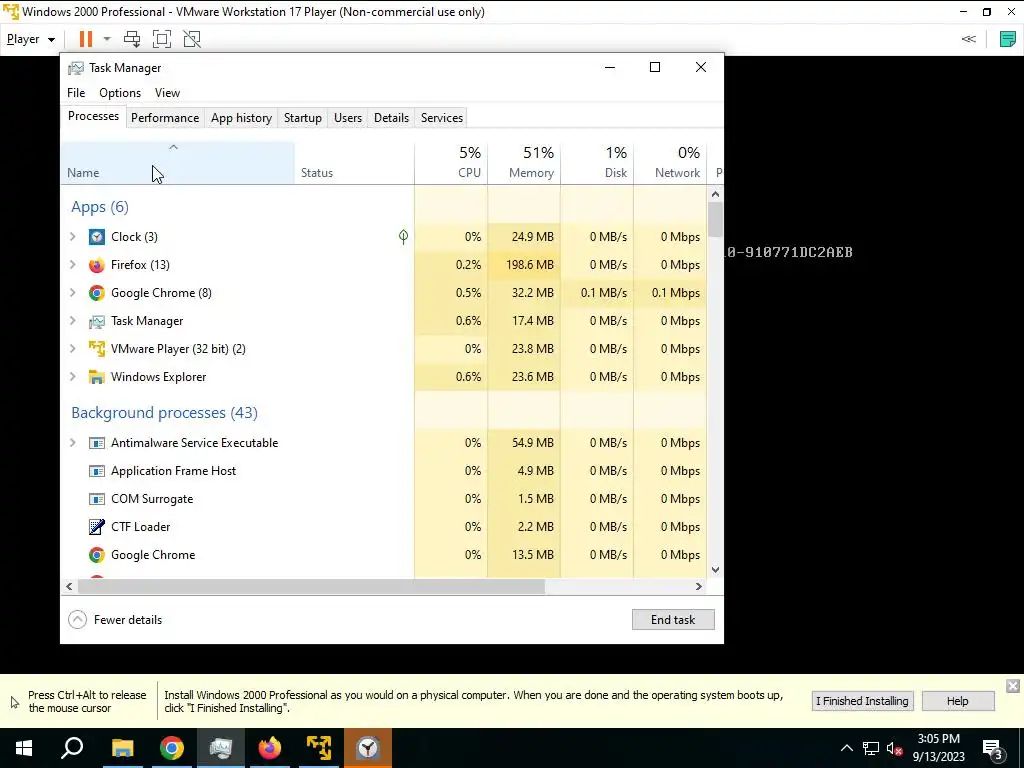Enter full screen mode icon in VMware toolbar
The image size is (1024, 768).
pos(162,39)
